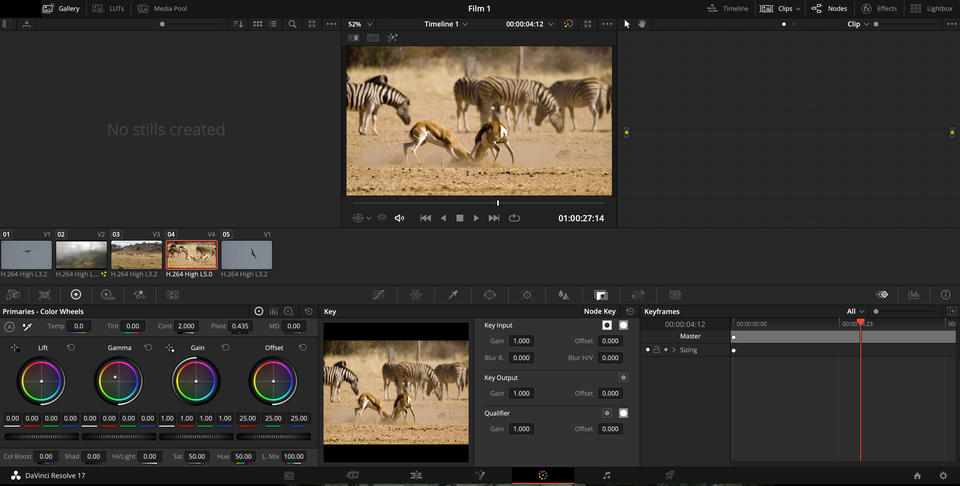Open the 52% viewer zoom dropdown
960x486 pixels.
tap(360, 24)
